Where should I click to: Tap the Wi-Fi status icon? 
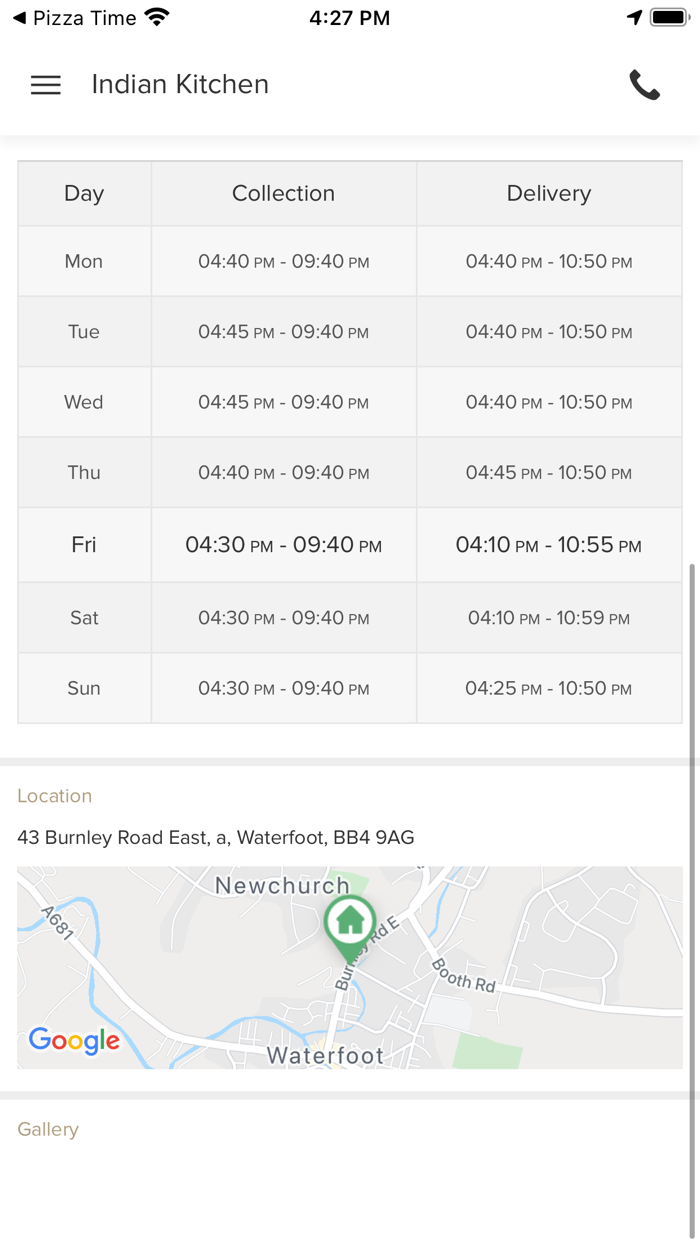(157, 18)
